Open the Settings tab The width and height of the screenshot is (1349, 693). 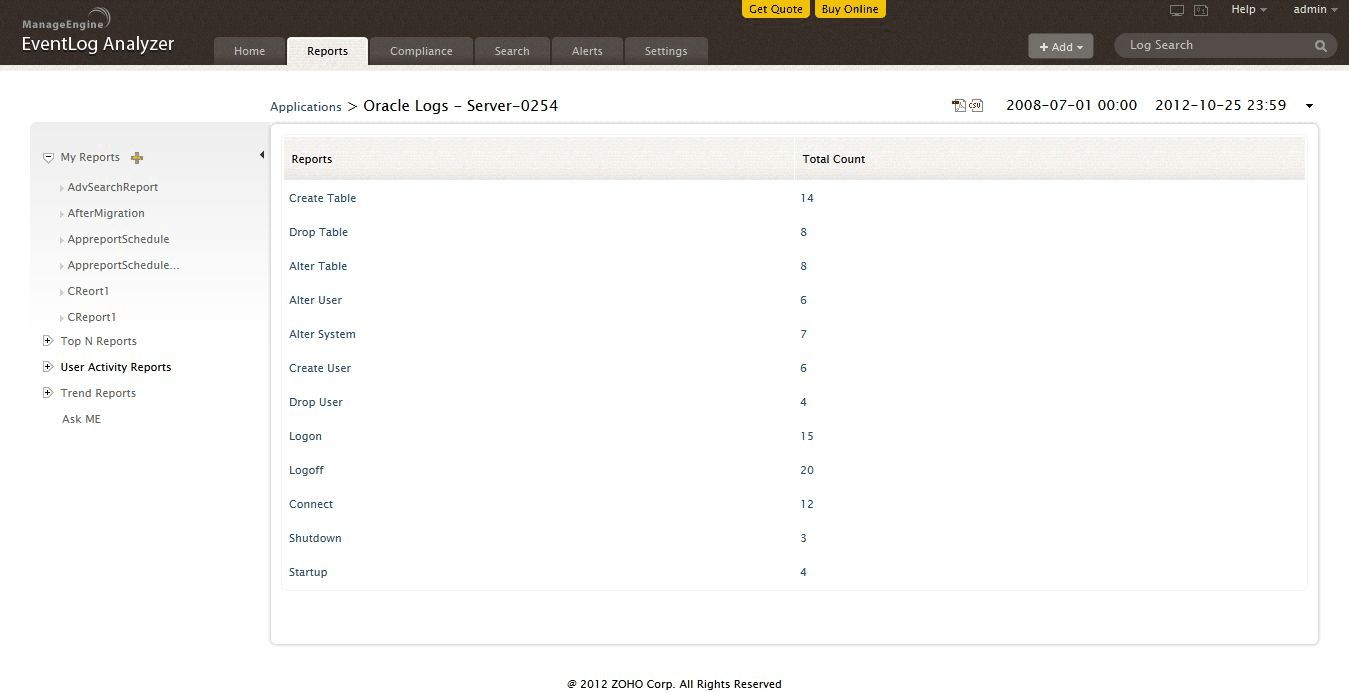pos(666,51)
